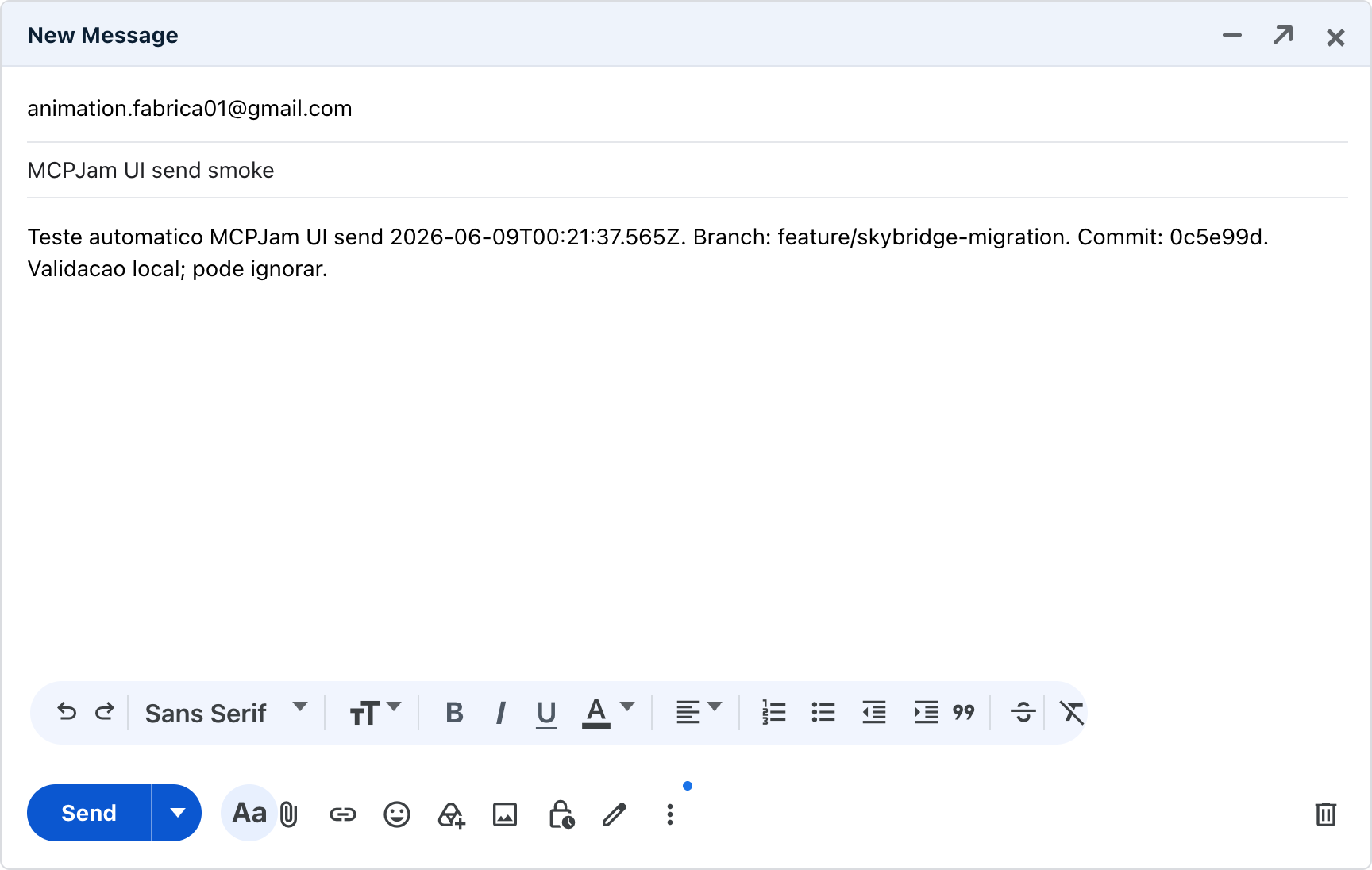
Task: Apply quote formatting
Action: click(964, 713)
